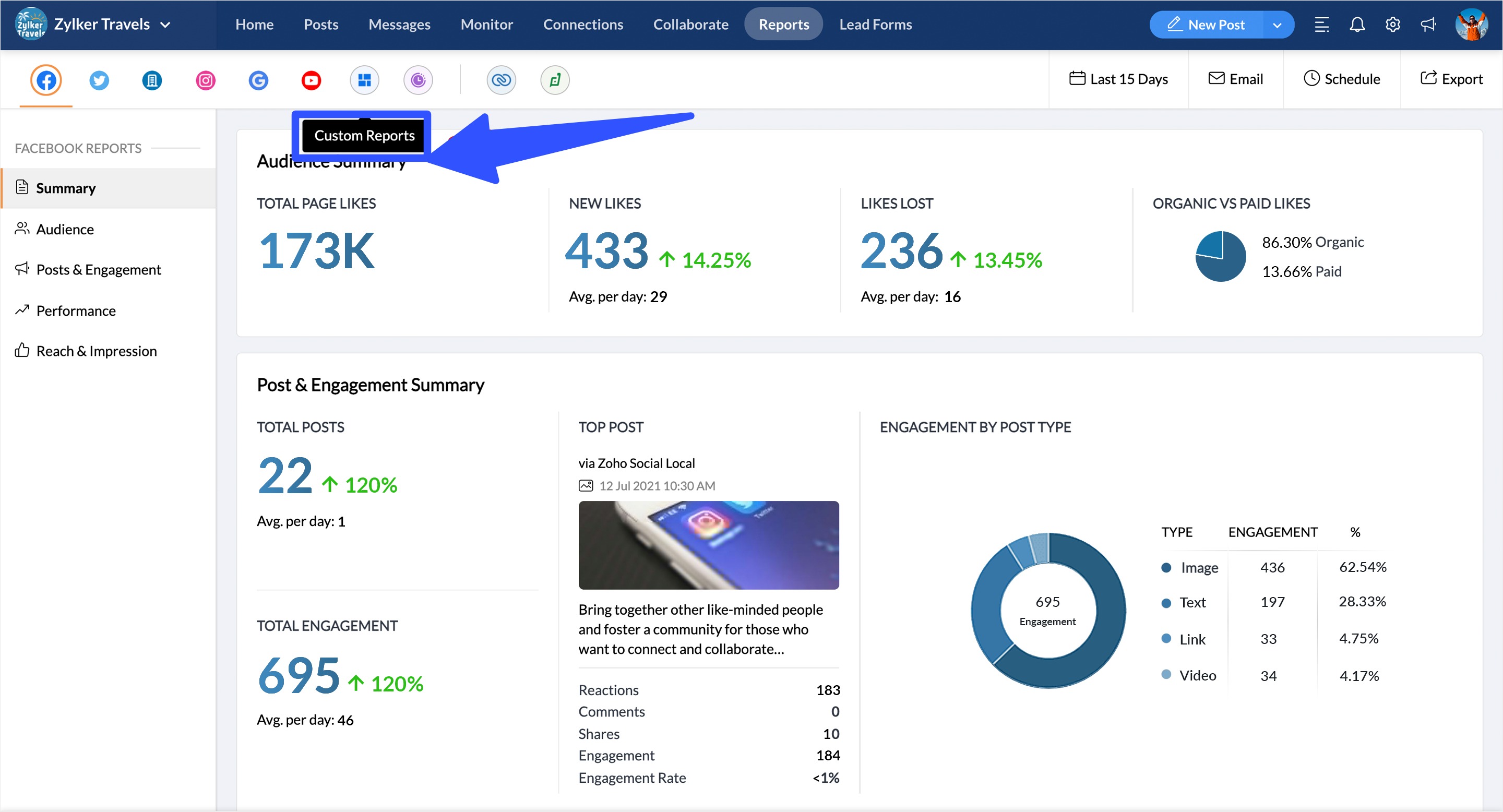Select the Instagram channel icon

(x=205, y=80)
